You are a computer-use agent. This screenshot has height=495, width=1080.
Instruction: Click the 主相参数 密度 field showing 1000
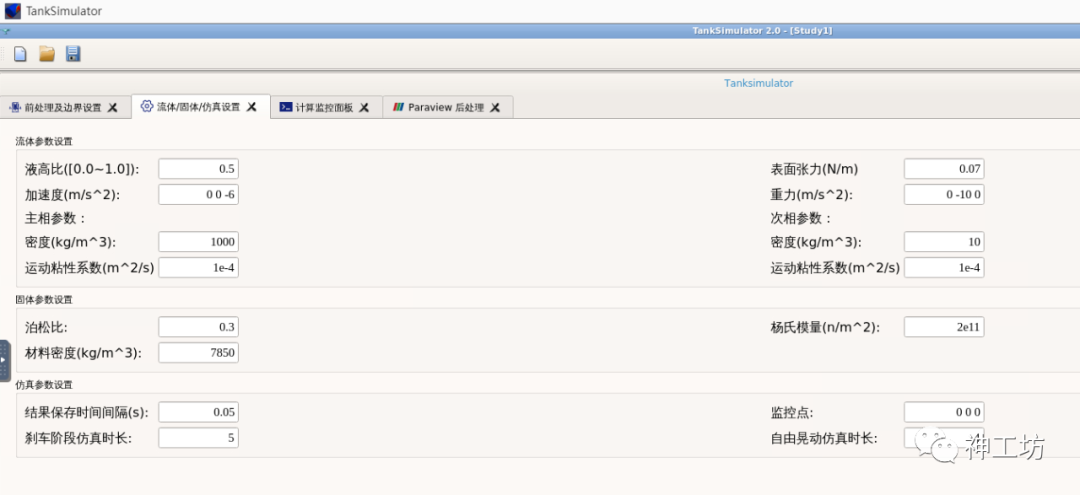[198, 242]
